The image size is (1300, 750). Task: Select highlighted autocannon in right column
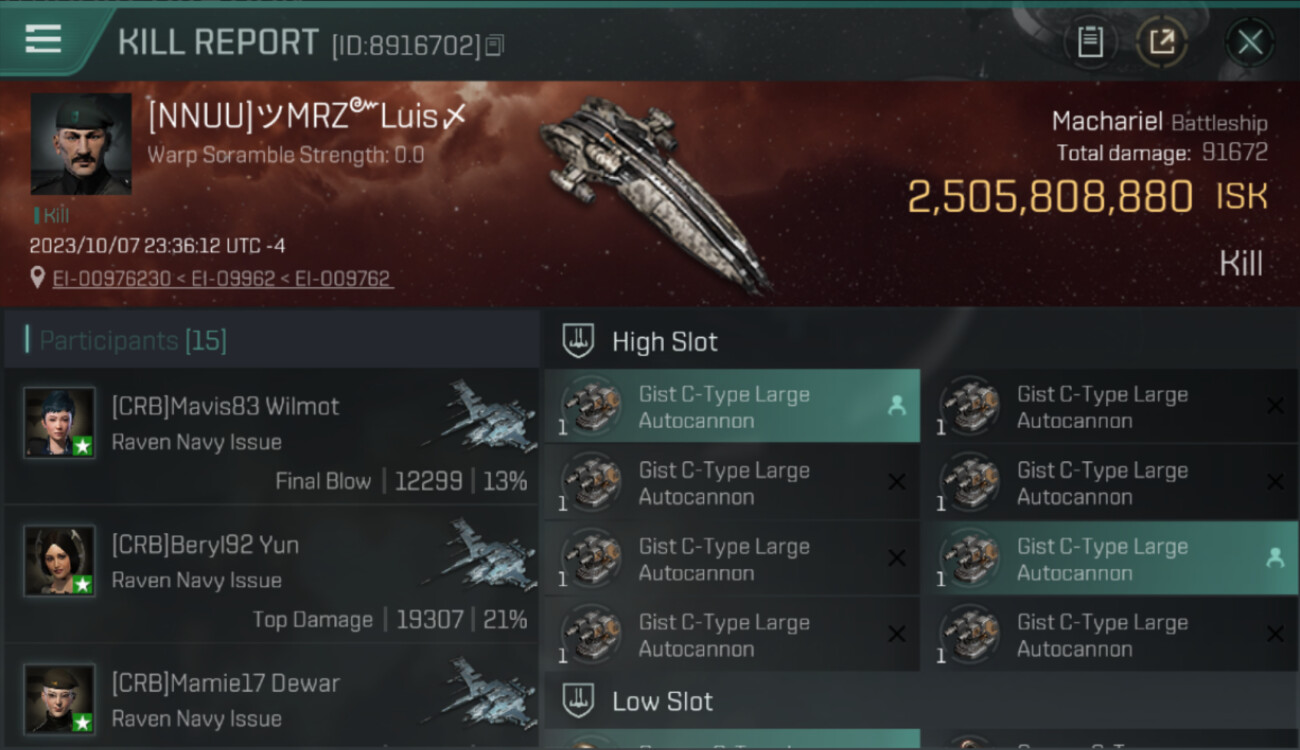[1110, 559]
